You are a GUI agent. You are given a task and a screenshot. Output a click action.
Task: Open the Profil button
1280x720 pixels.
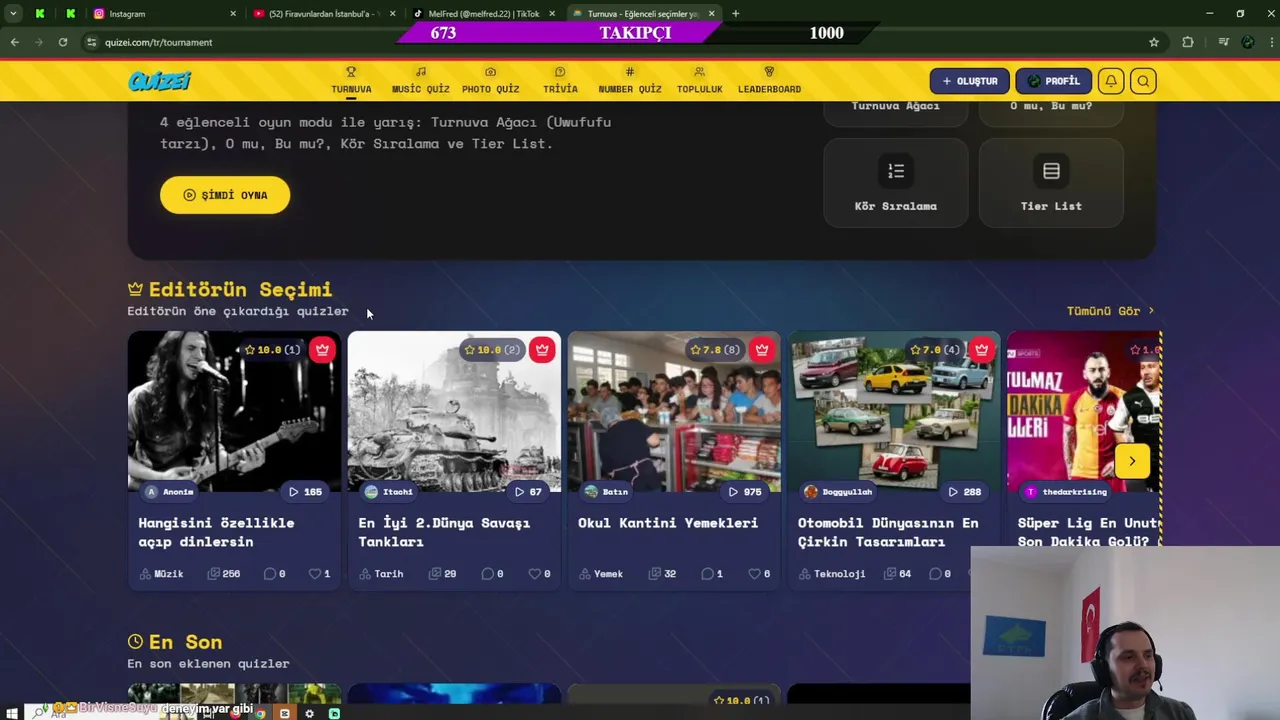(1053, 81)
